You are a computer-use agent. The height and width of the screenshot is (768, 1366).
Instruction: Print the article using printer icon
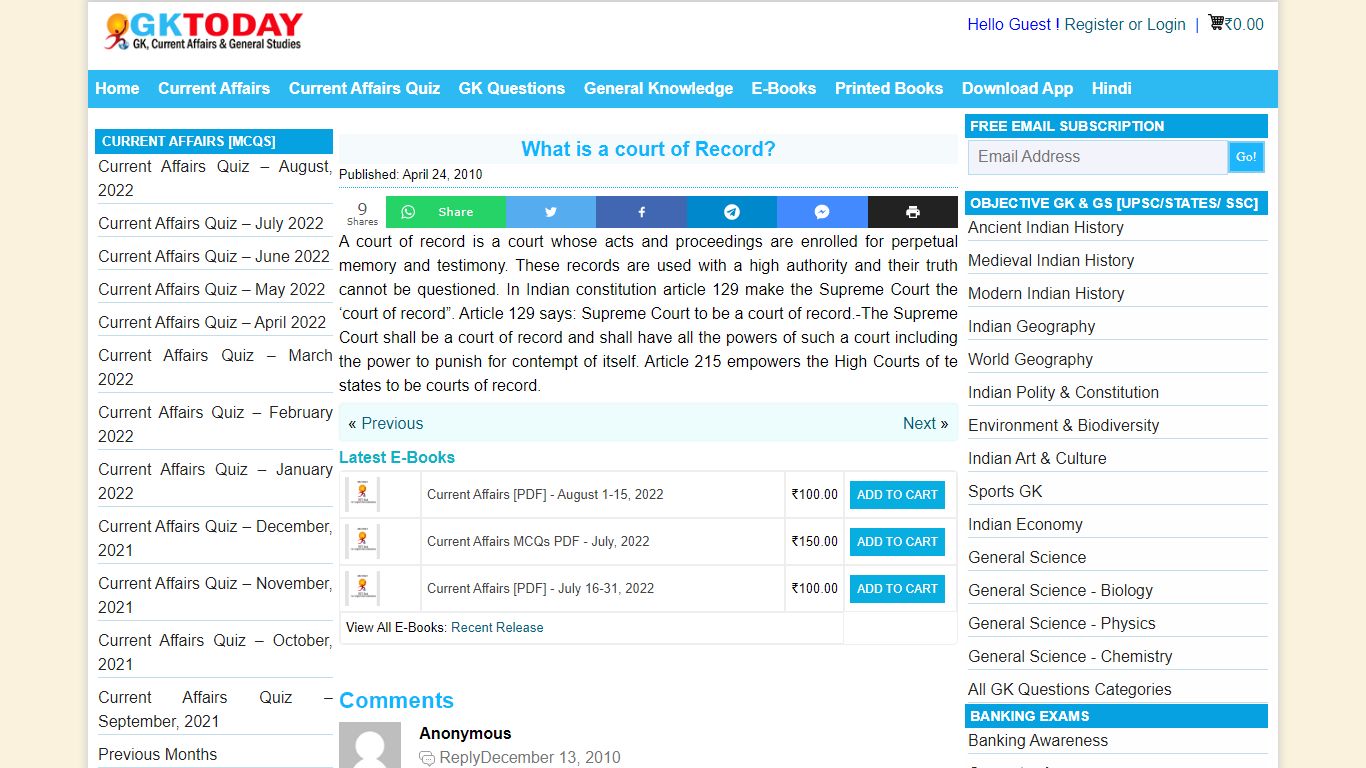tap(913, 212)
